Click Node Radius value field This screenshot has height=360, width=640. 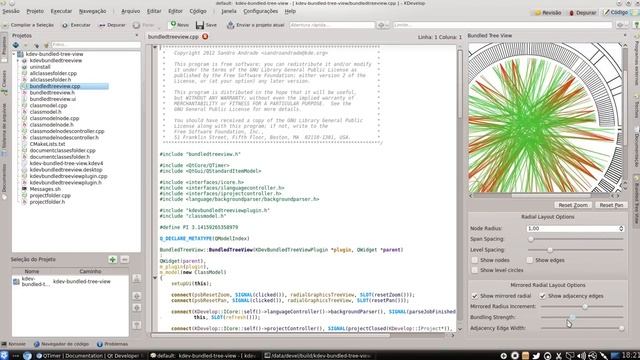(572, 229)
